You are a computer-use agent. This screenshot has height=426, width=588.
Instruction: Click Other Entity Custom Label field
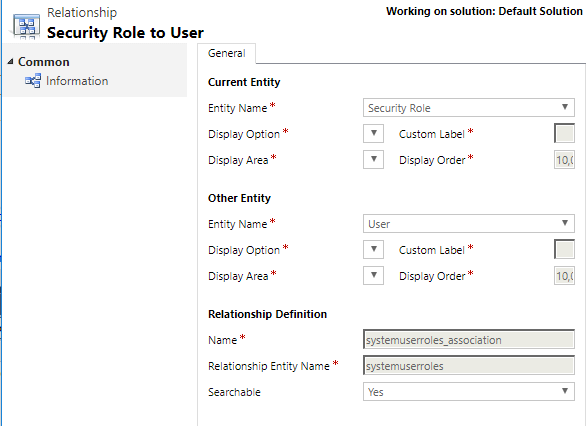pos(564,249)
